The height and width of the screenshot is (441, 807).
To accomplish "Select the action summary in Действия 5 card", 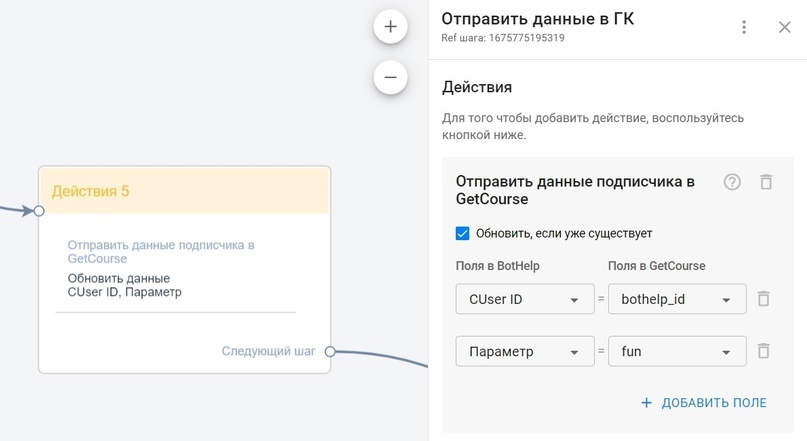I will 160,268.
